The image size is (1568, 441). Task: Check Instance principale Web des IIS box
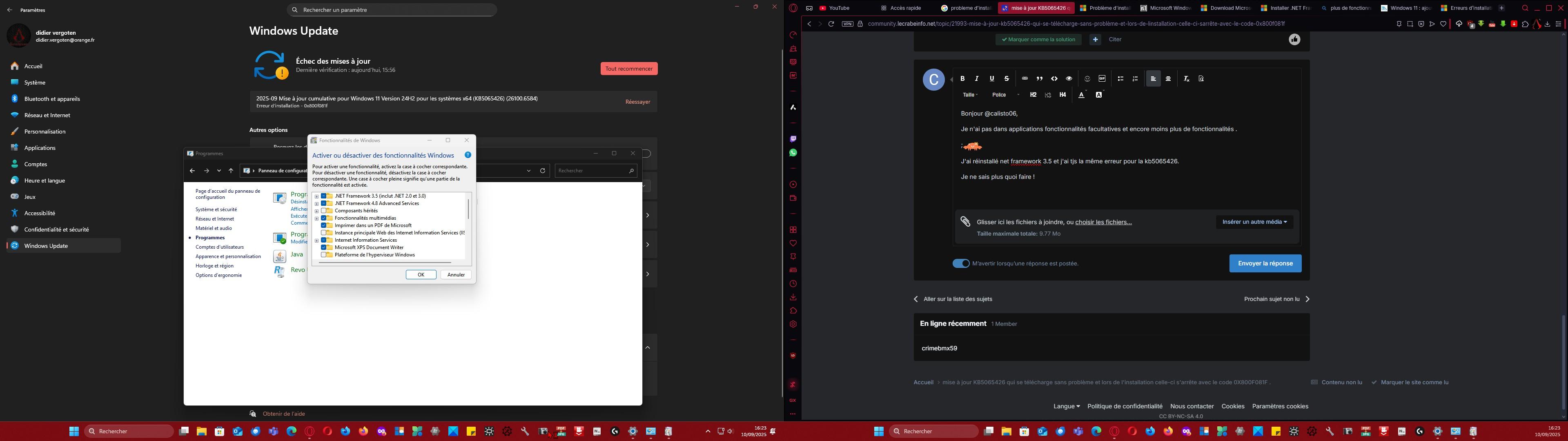point(323,233)
